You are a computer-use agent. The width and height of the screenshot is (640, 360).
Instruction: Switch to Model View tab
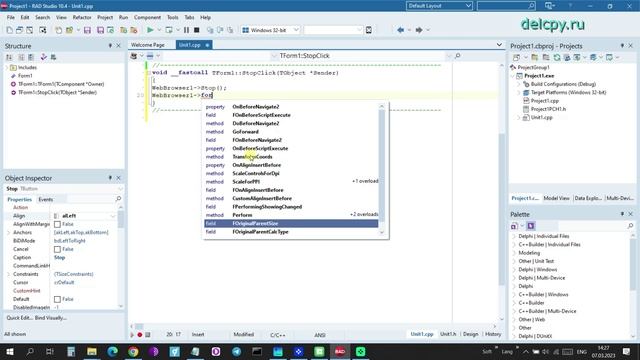(556, 198)
